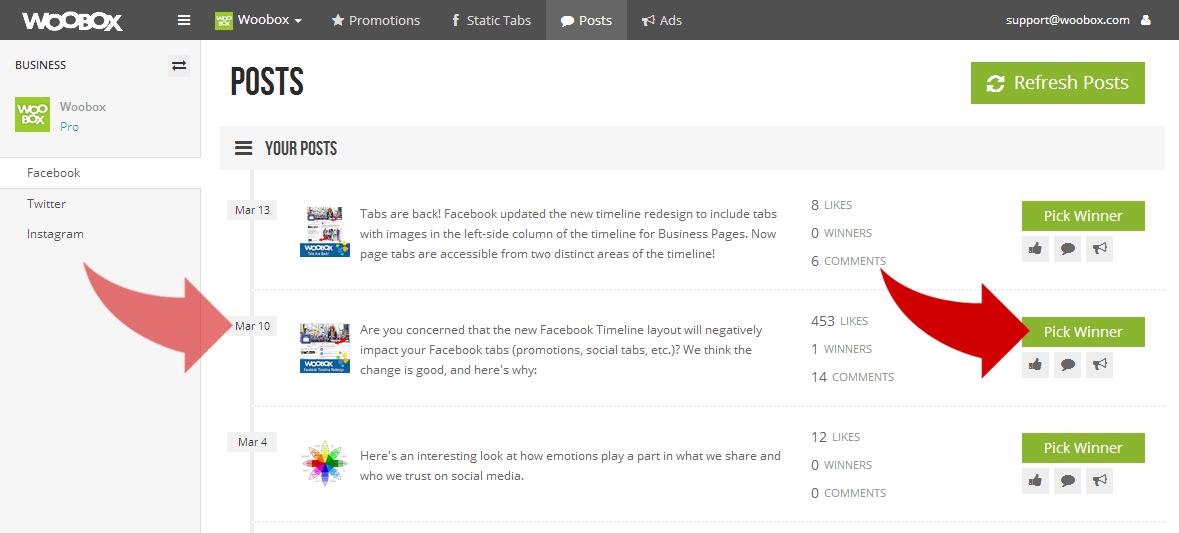Open the Mar 4 emotions post thumbnail
This screenshot has height=533, width=1179.
[325, 465]
